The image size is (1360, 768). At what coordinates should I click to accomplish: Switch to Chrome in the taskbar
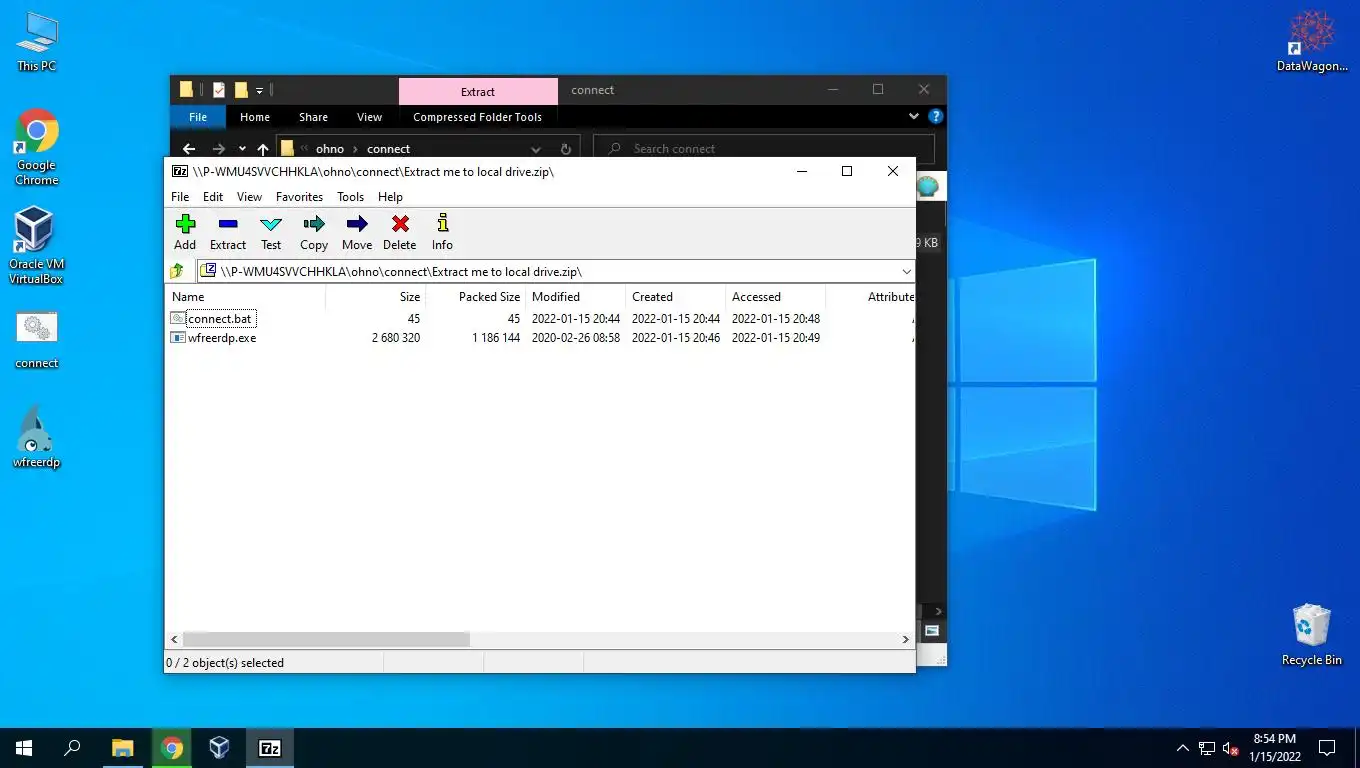[x=172, y=748]
